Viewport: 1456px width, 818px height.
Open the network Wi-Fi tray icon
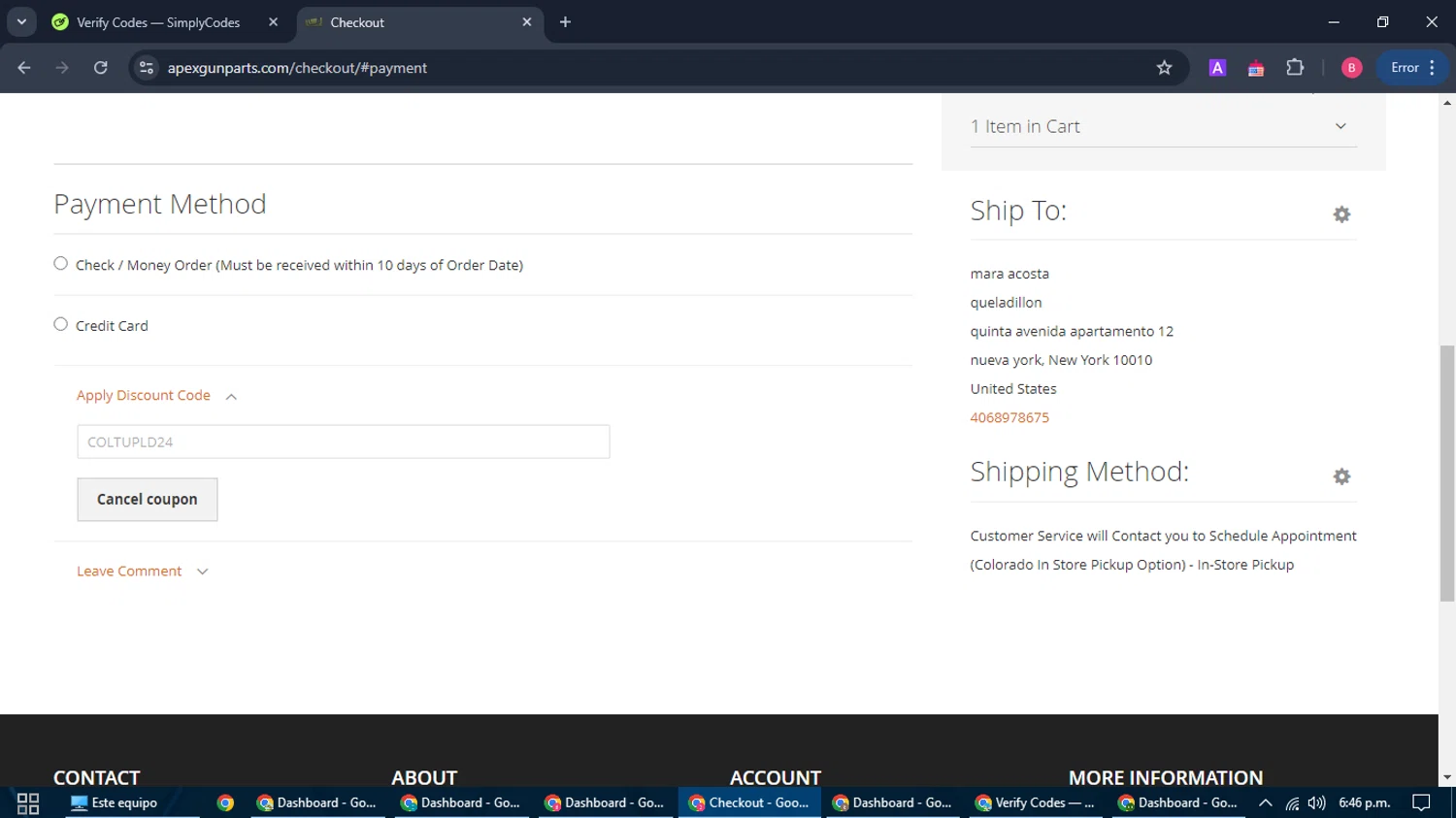[x=1292, y=803]
